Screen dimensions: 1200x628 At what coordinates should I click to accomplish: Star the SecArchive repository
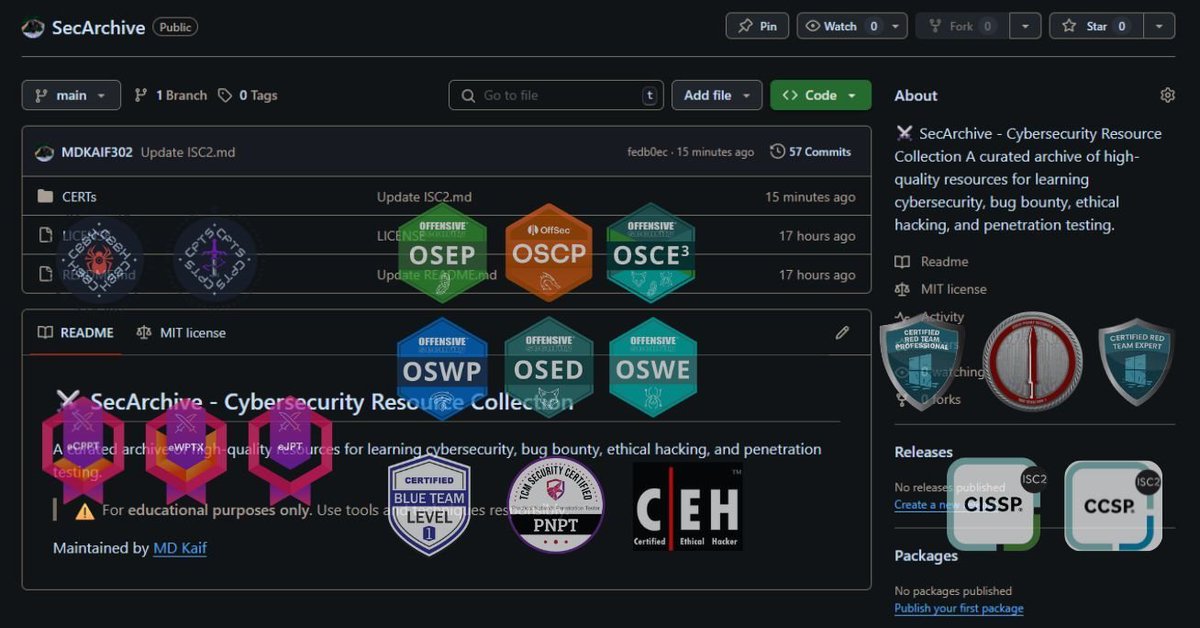click(x=1094, y=26)
